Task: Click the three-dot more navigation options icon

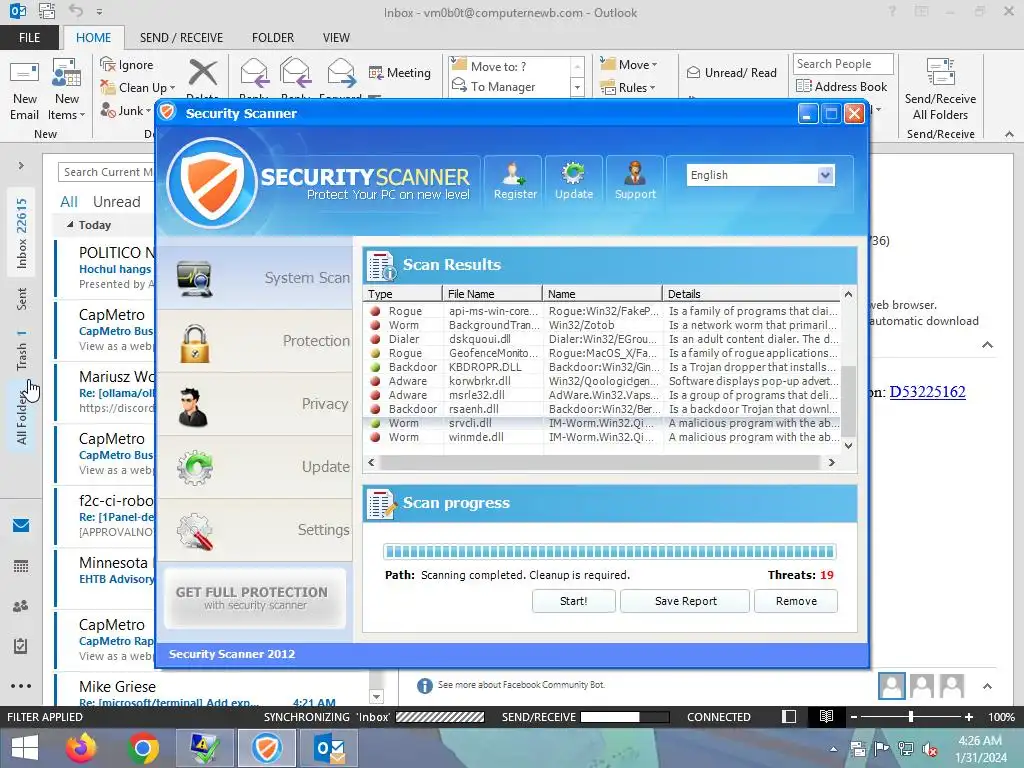Action: pos(21,686)
